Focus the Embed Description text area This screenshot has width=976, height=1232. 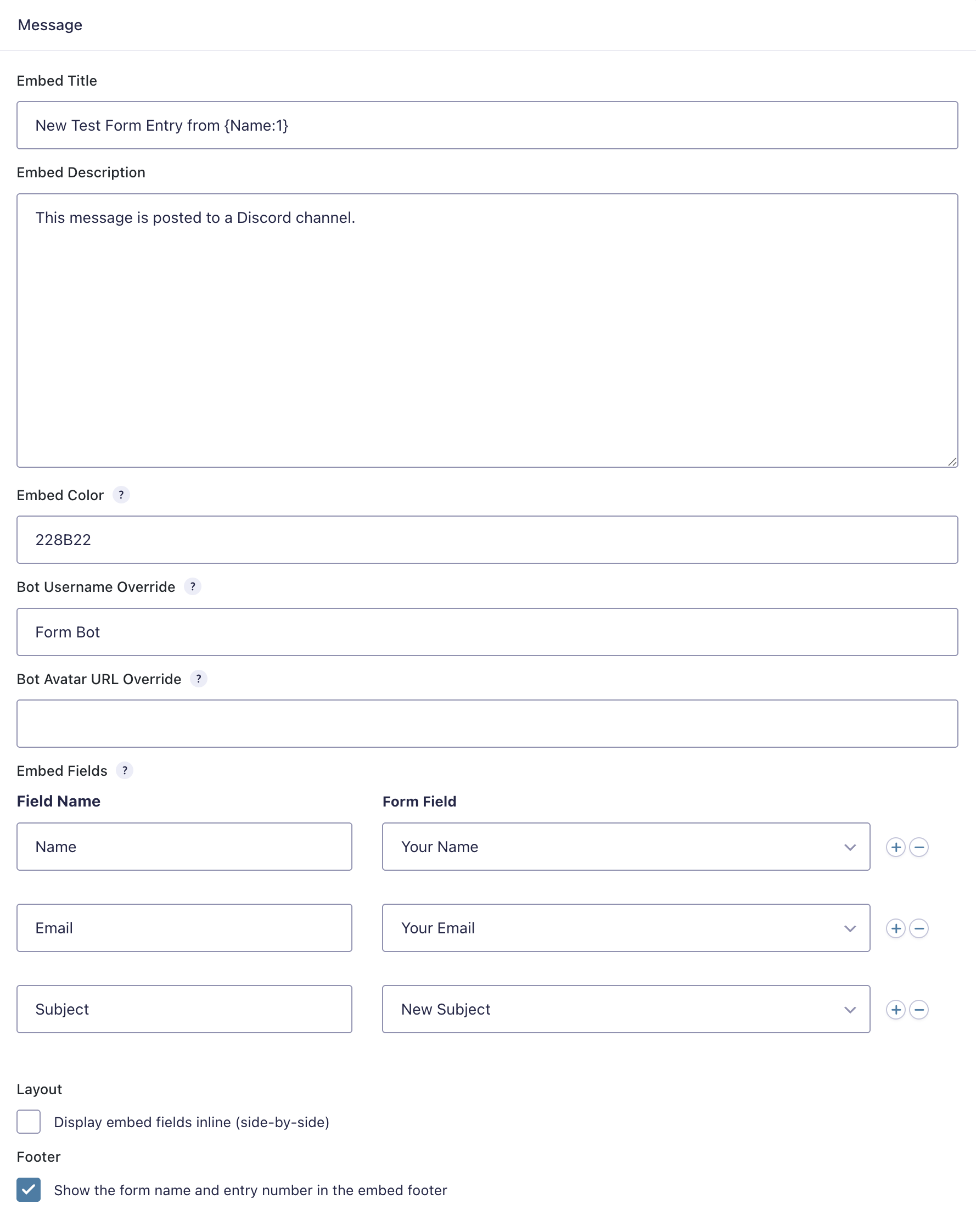[487, 331]
